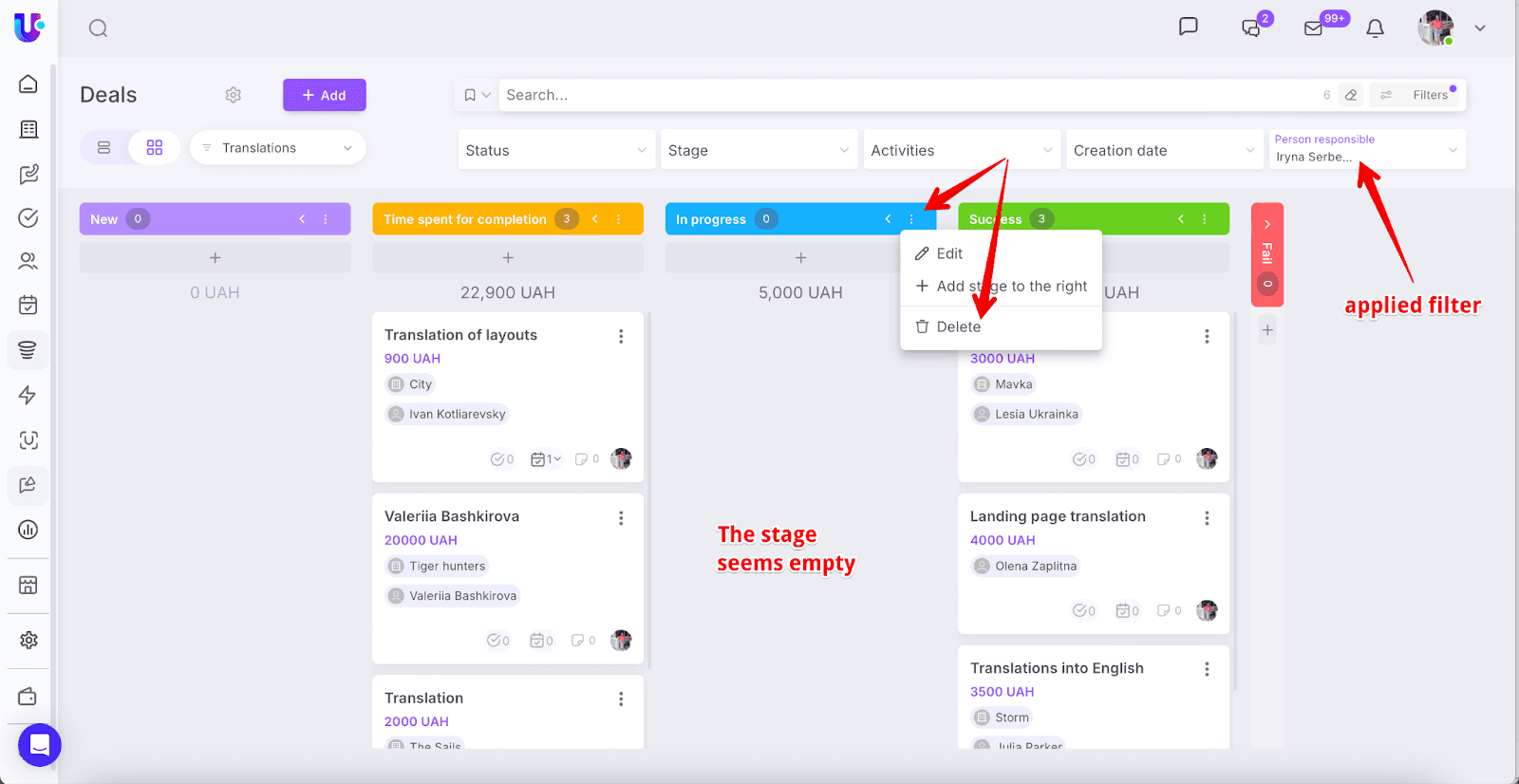Click the user avatar in top bar
This screenshot has width=1519, height=784.
tap(1436, 28)
